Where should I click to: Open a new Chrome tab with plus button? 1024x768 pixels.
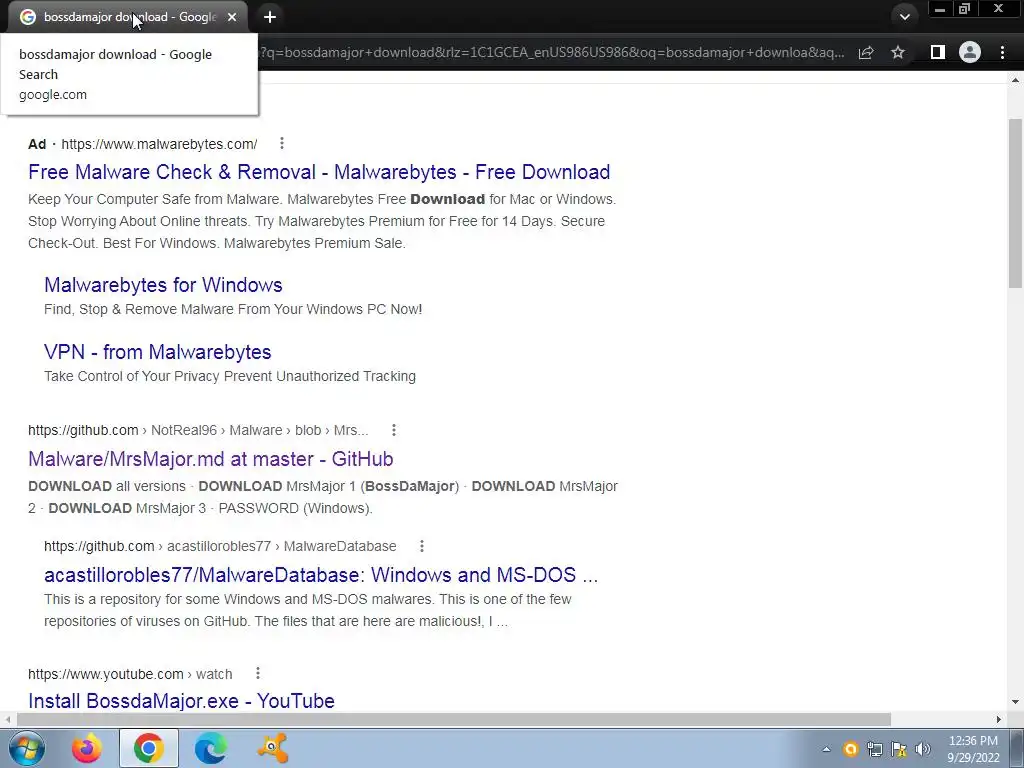point(270,17)
